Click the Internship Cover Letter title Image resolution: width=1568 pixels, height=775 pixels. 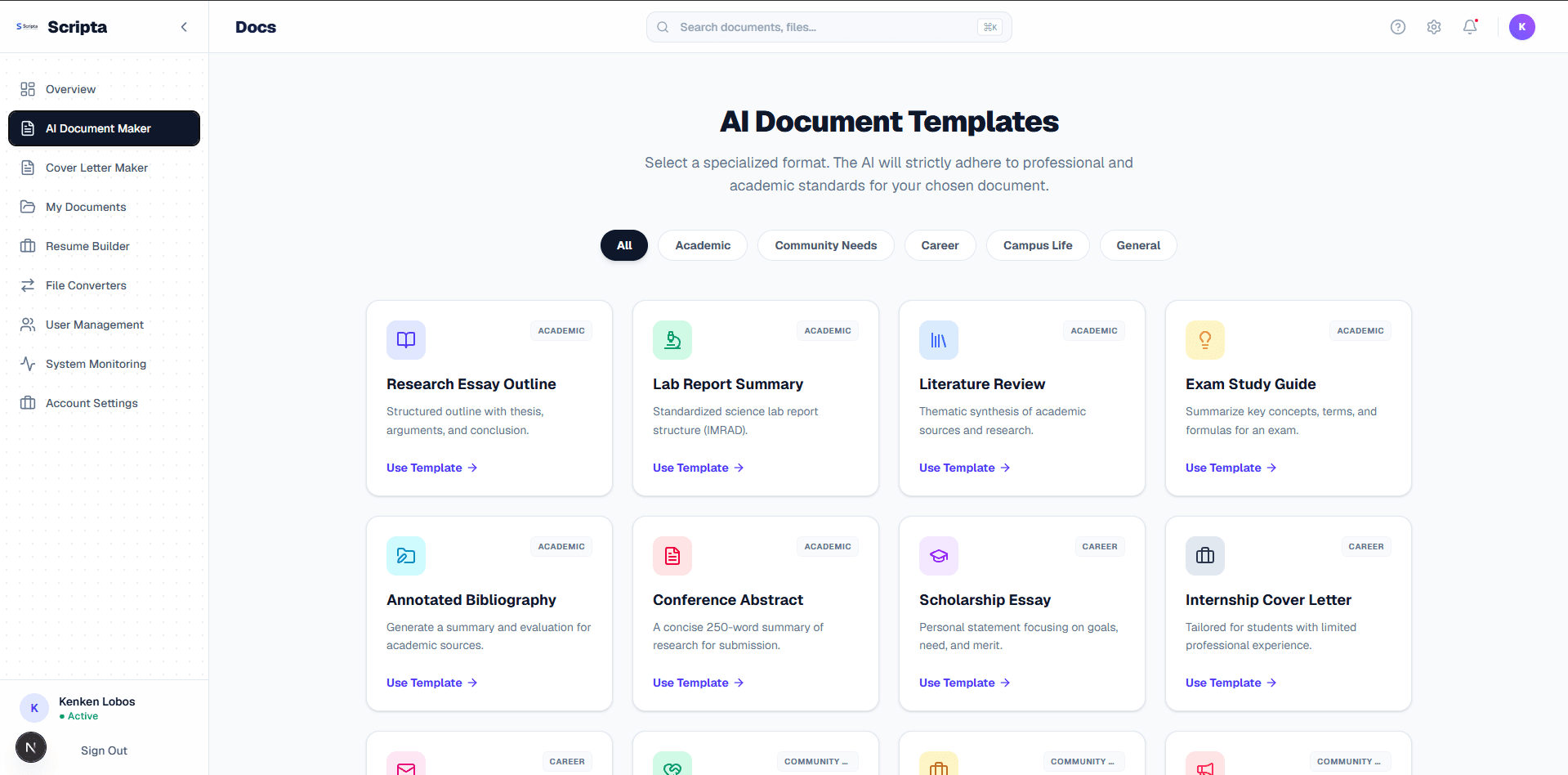point(1268,600)
